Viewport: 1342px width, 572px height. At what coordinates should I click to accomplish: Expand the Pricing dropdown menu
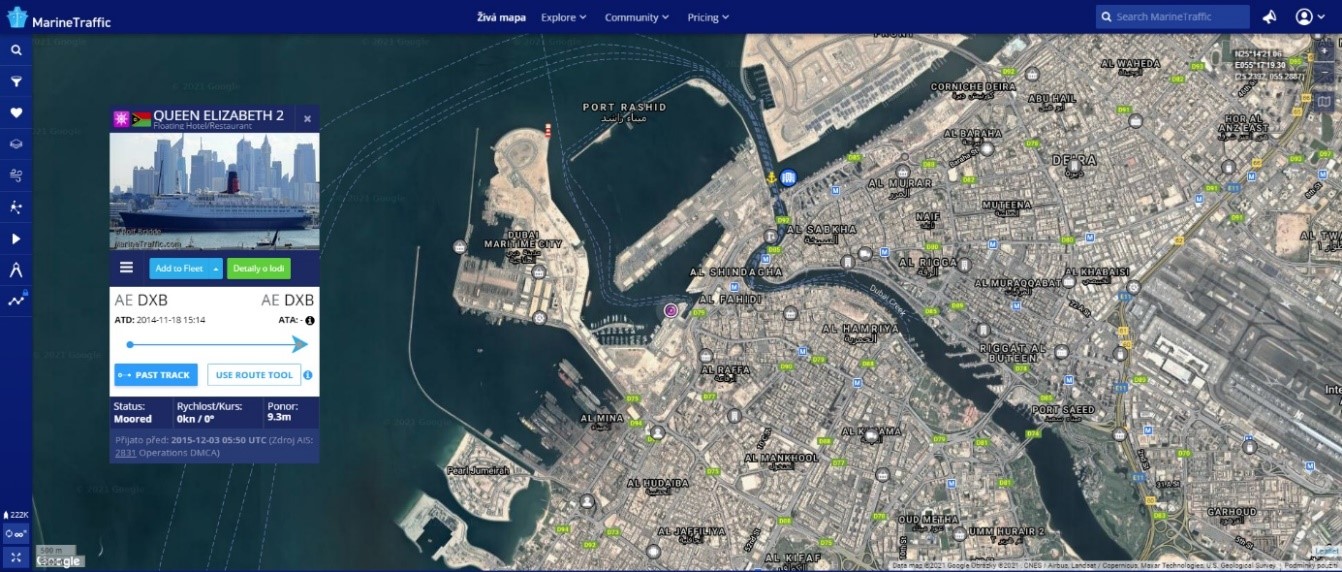coord(708,17)
